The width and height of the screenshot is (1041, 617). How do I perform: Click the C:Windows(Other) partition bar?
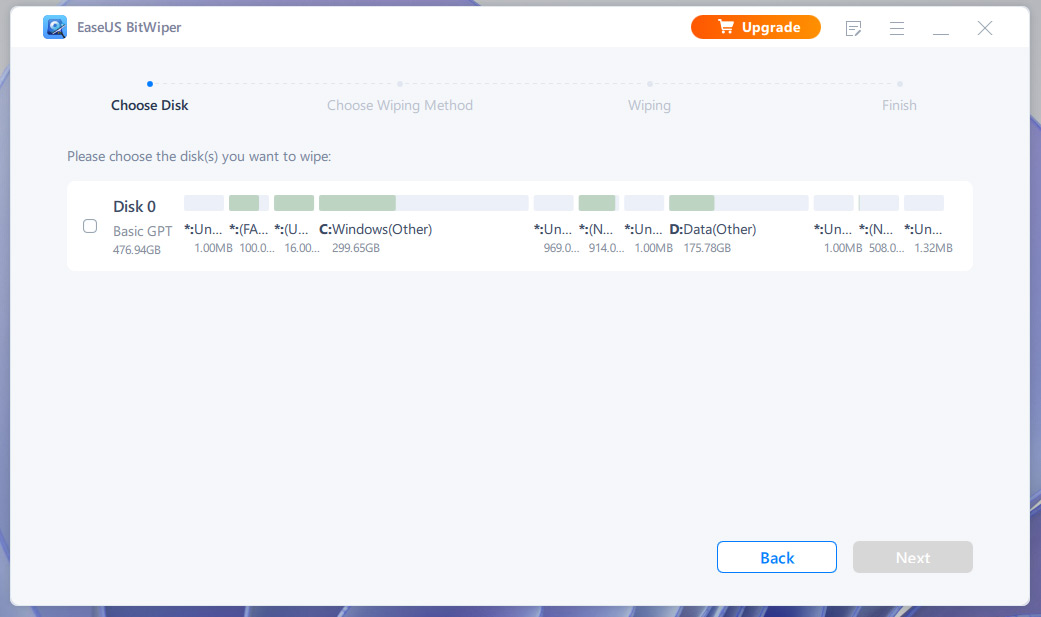point(424,203)
